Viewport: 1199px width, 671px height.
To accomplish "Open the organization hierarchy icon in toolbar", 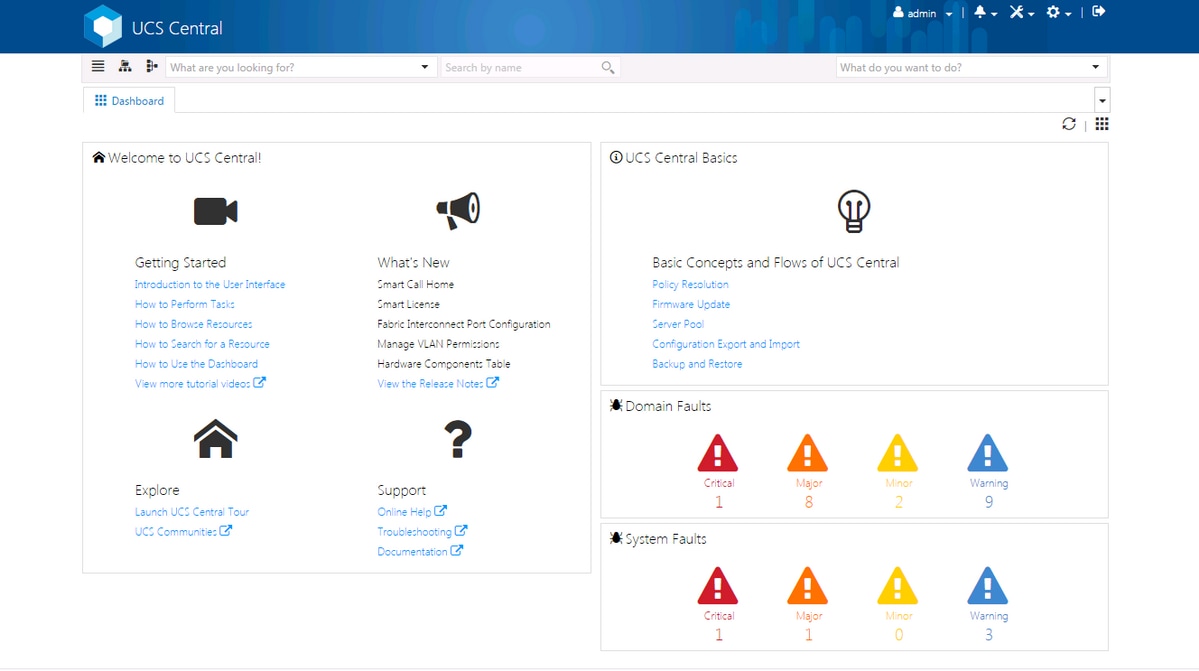I will pos(125,66).
